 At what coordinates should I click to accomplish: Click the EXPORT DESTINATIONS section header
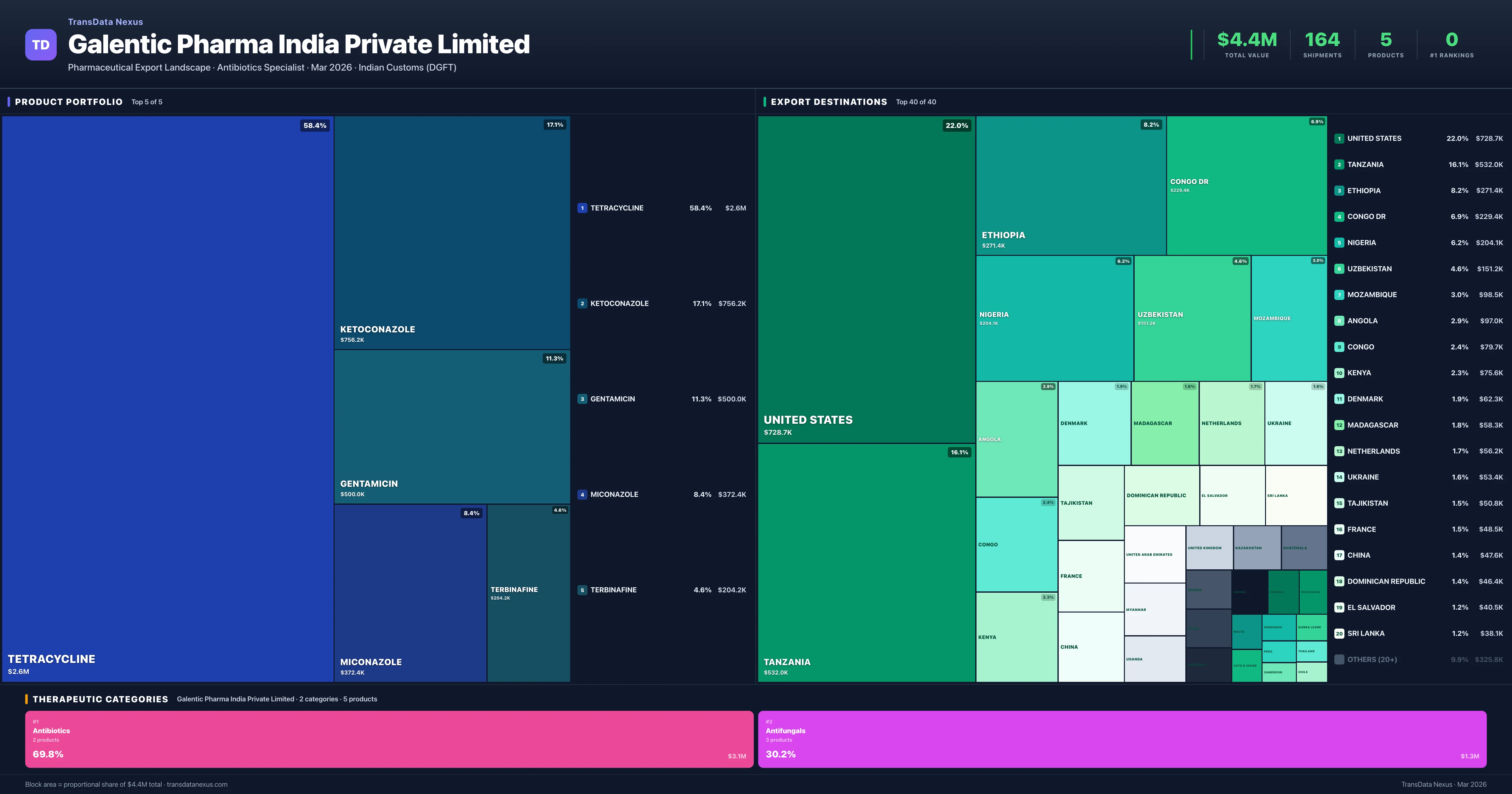(830, 101)
